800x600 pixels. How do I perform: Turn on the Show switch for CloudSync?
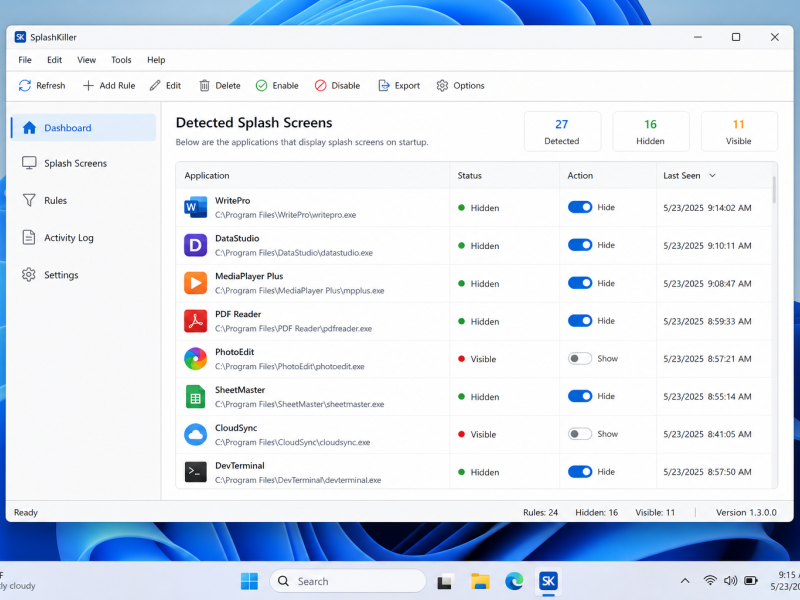pyautogui.click(x=580, y=434)
